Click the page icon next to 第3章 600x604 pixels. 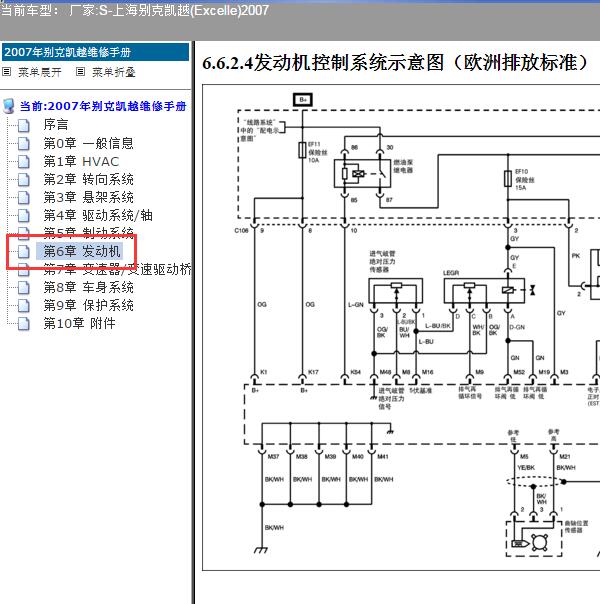[x=24, y=198]
